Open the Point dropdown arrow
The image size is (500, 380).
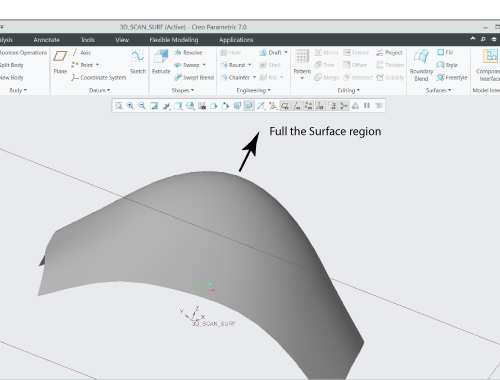point(97,65)
